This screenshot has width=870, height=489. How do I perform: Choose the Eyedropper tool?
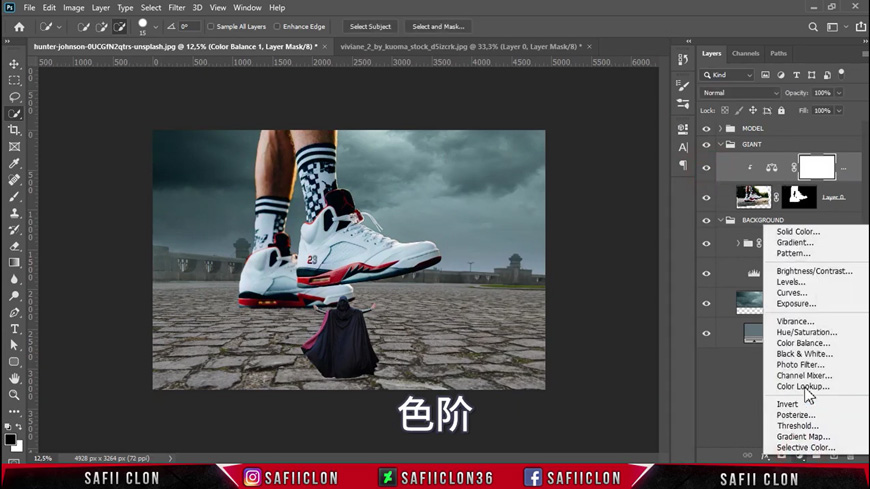coord(14,163)
